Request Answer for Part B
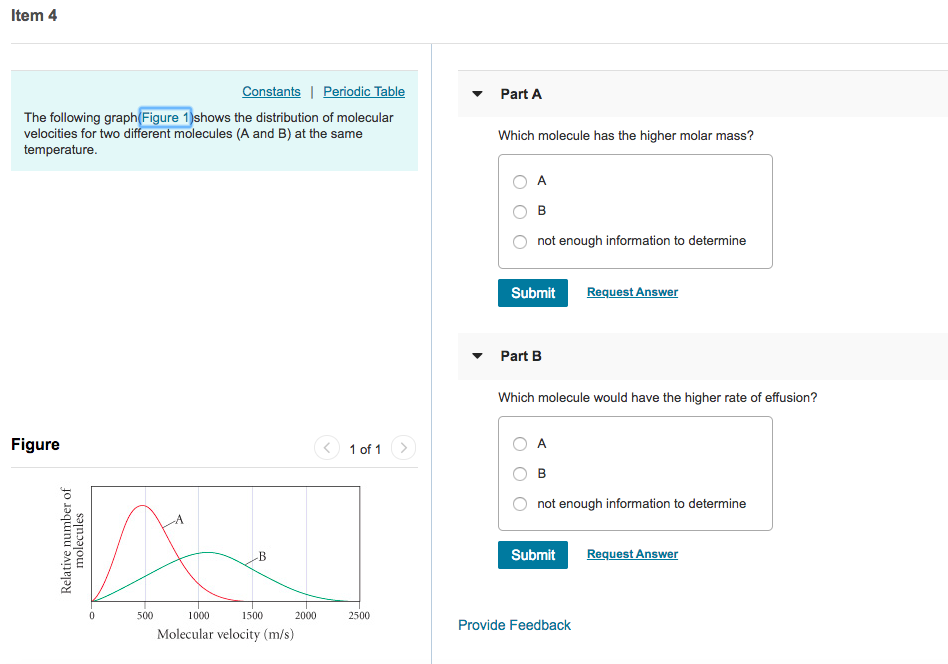This screenshot has height=664, width=948. (x=632, y=553)
